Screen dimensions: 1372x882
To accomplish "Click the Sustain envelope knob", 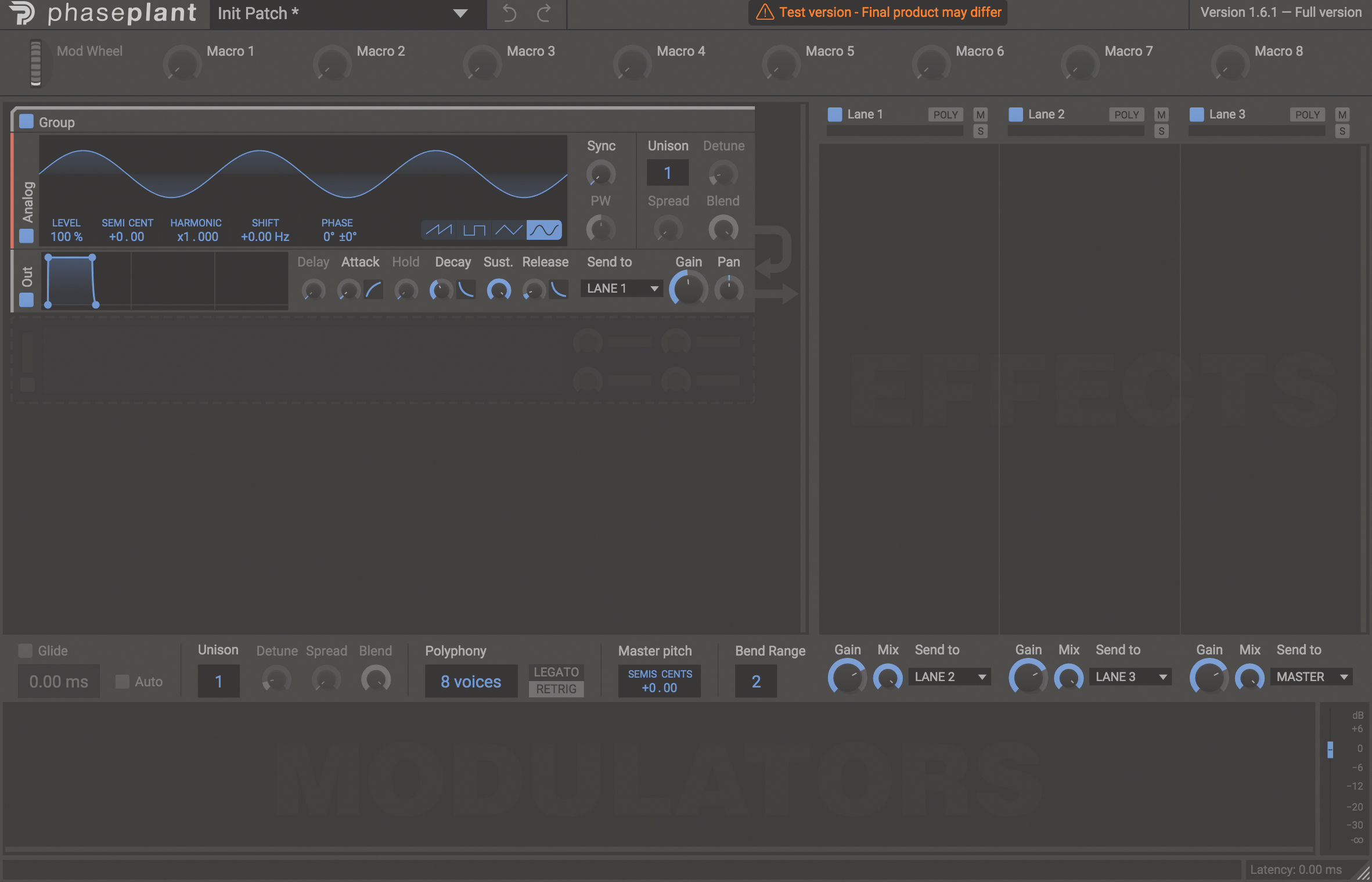I will coord(499,289).
